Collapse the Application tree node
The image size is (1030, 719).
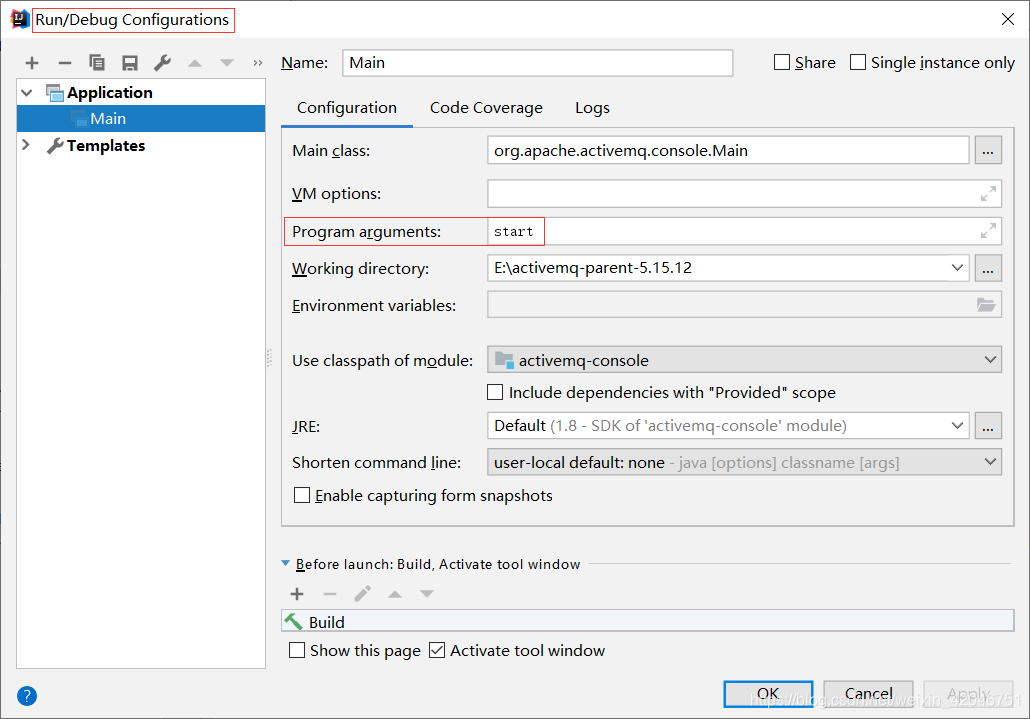[26, 92]
